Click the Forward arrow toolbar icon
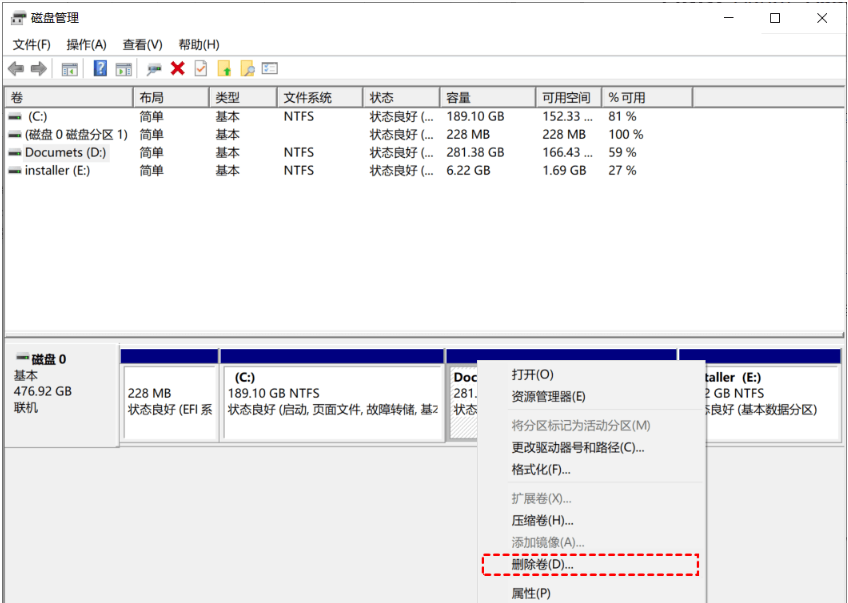 39,69
